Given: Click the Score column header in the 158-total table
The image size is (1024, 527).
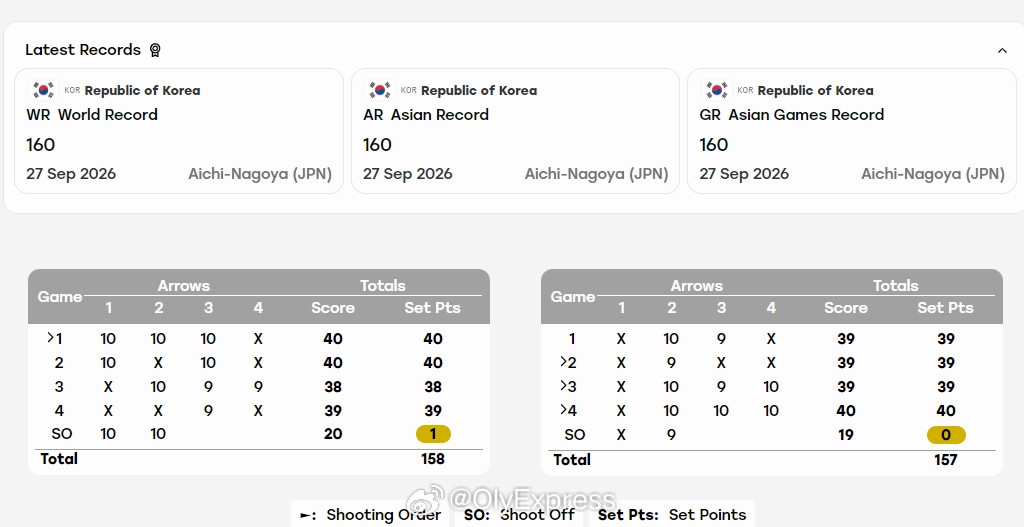Looking at the screenshot, I should (x=332, y=308).
